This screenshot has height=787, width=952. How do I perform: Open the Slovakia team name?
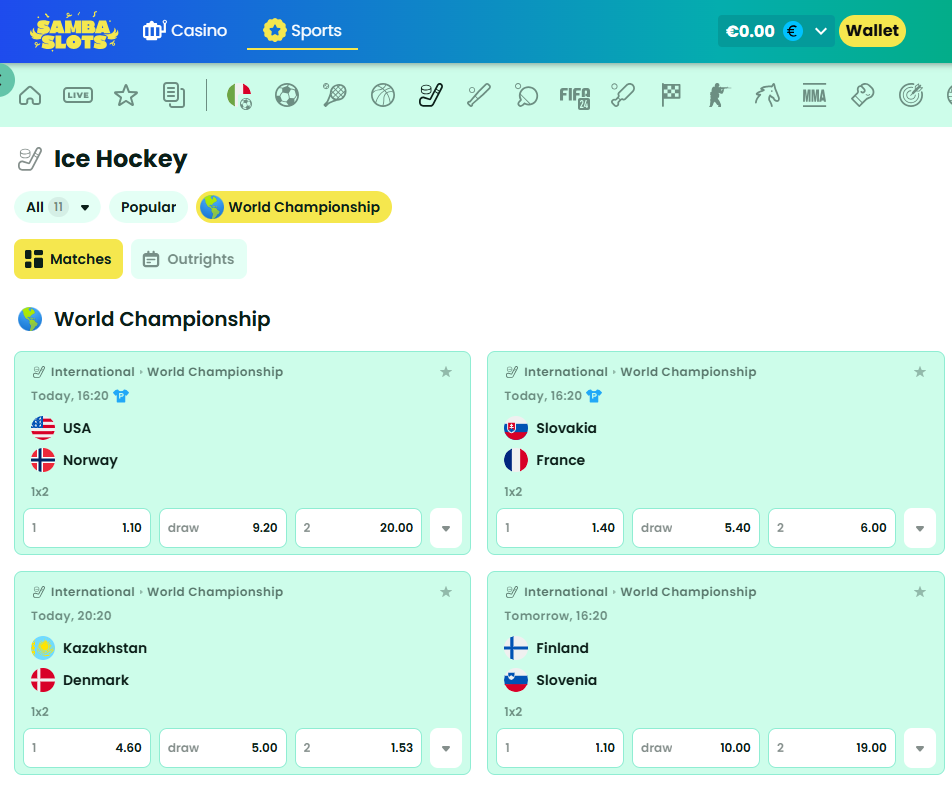[x=566, y=428]
